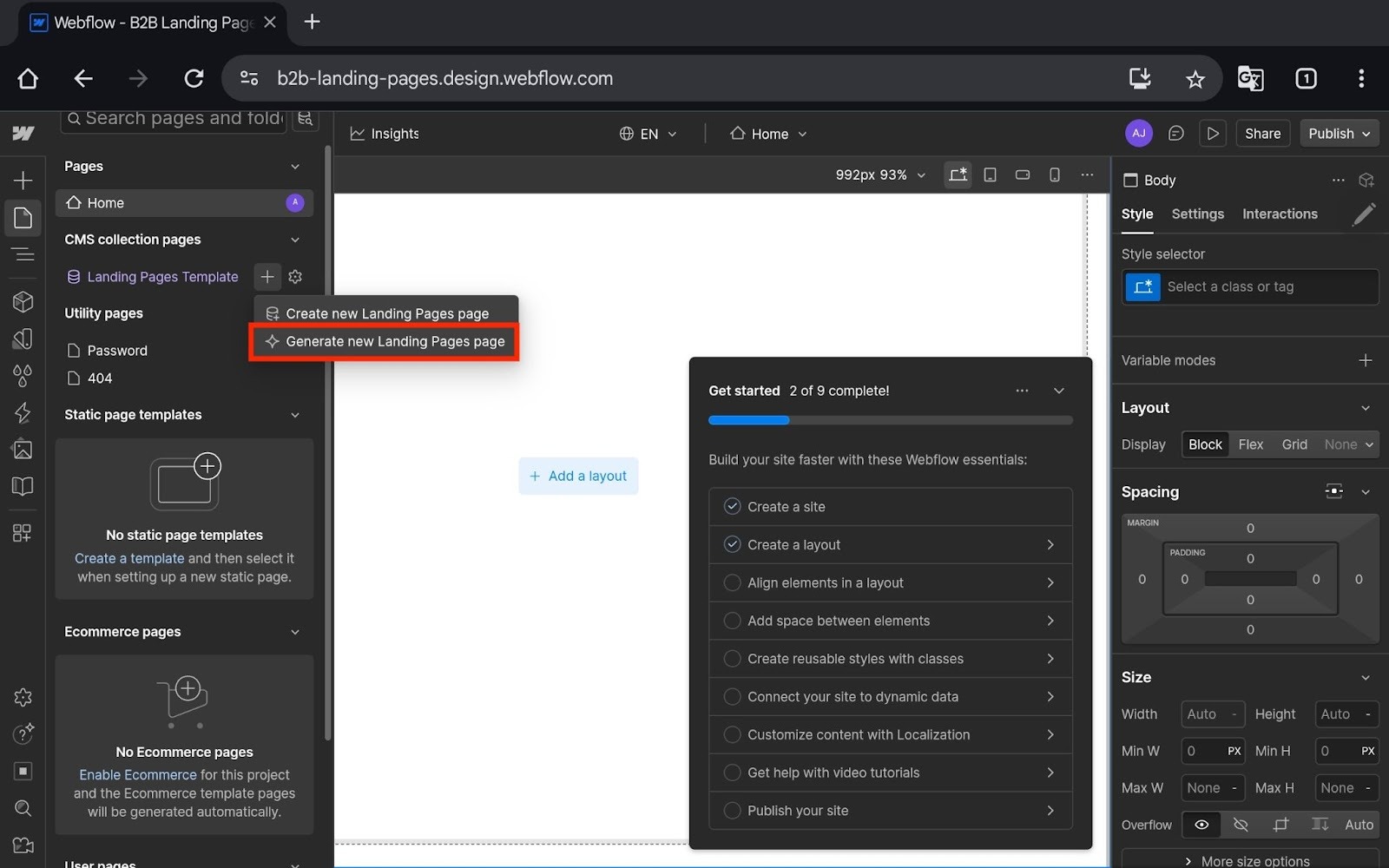The image size is (1389, 868).
Task: Collapse the Get started panel chevron
Action: coord(1059,391)
